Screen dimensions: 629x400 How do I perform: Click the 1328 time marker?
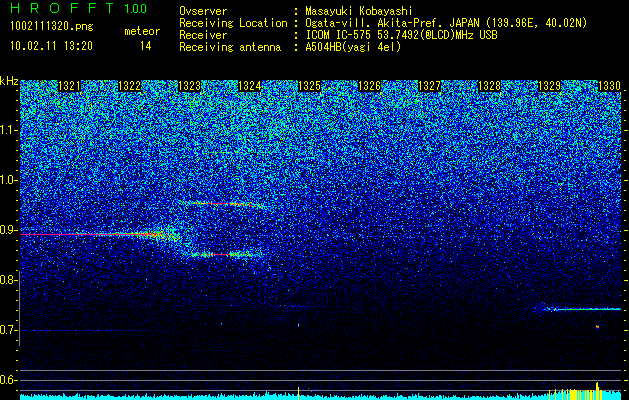click(489, 86)
